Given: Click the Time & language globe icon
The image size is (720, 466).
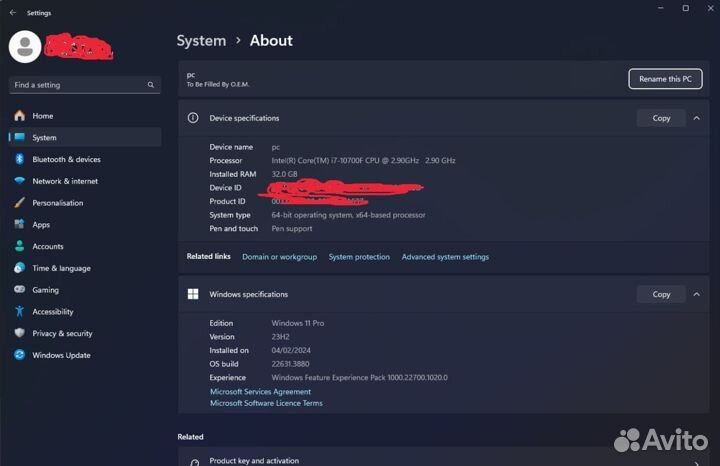Looking at the screenshot, I should [x=19, y=268].
